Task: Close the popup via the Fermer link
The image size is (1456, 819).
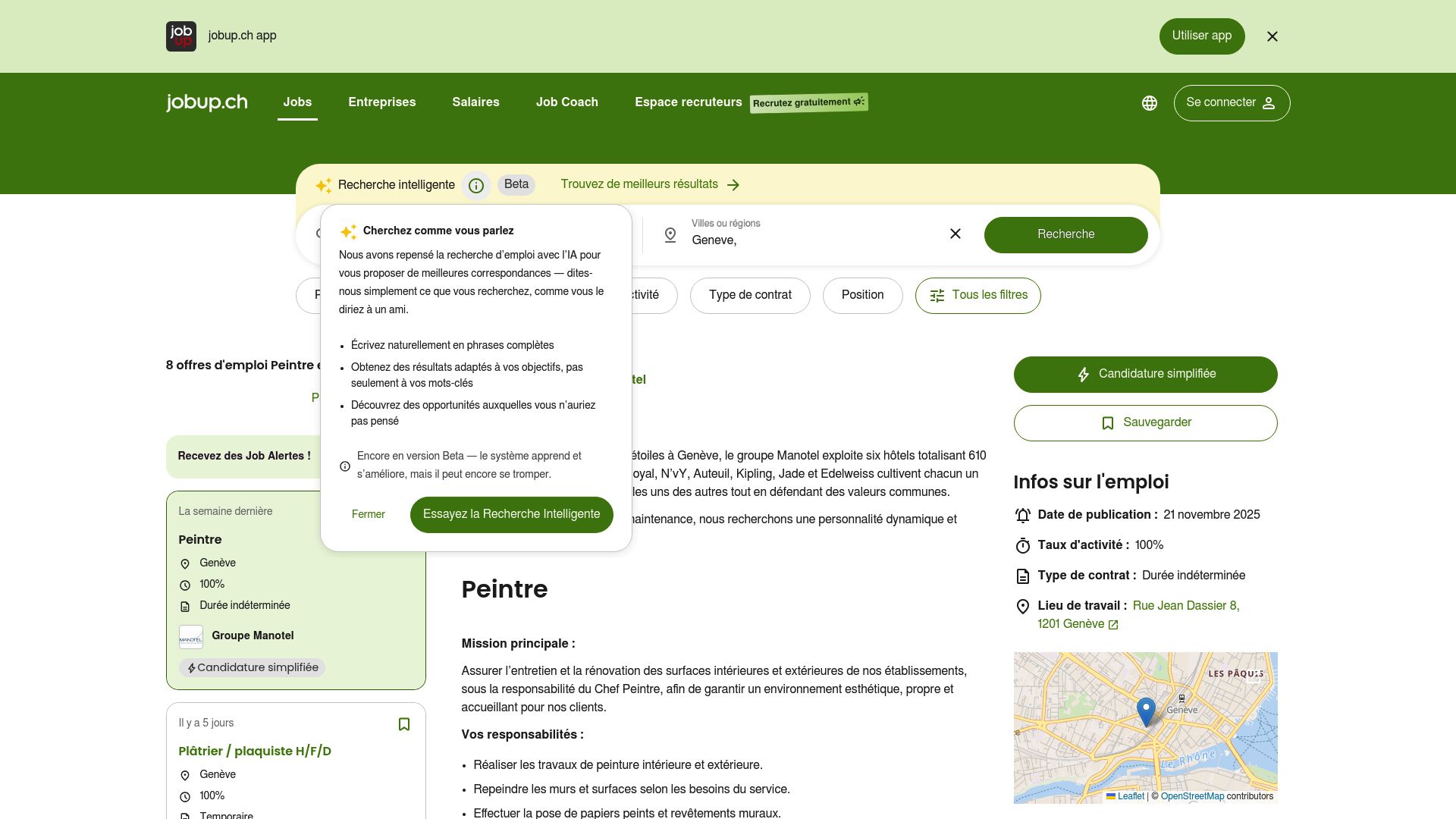Action: point(369,514)
